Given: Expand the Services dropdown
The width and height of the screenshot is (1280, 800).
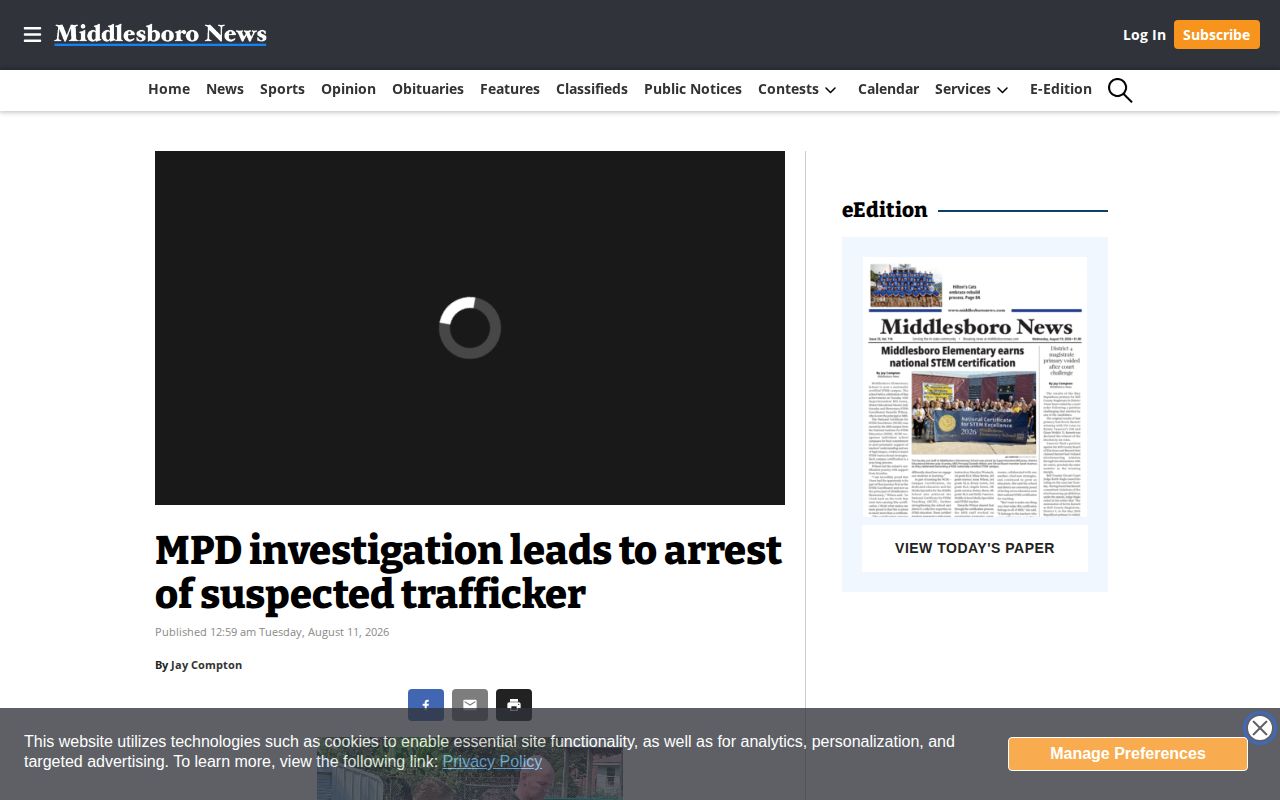Looking at the screenshot, I should pos(972,89).
